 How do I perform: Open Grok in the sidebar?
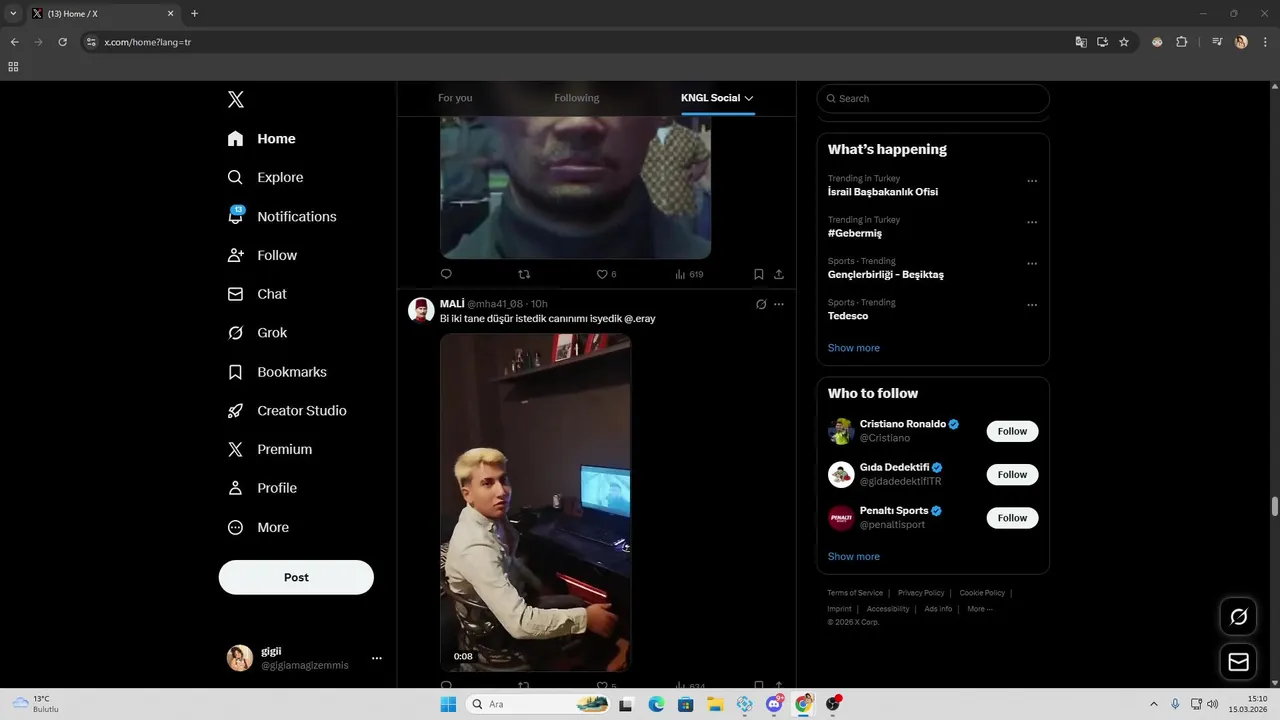[258, 333]
